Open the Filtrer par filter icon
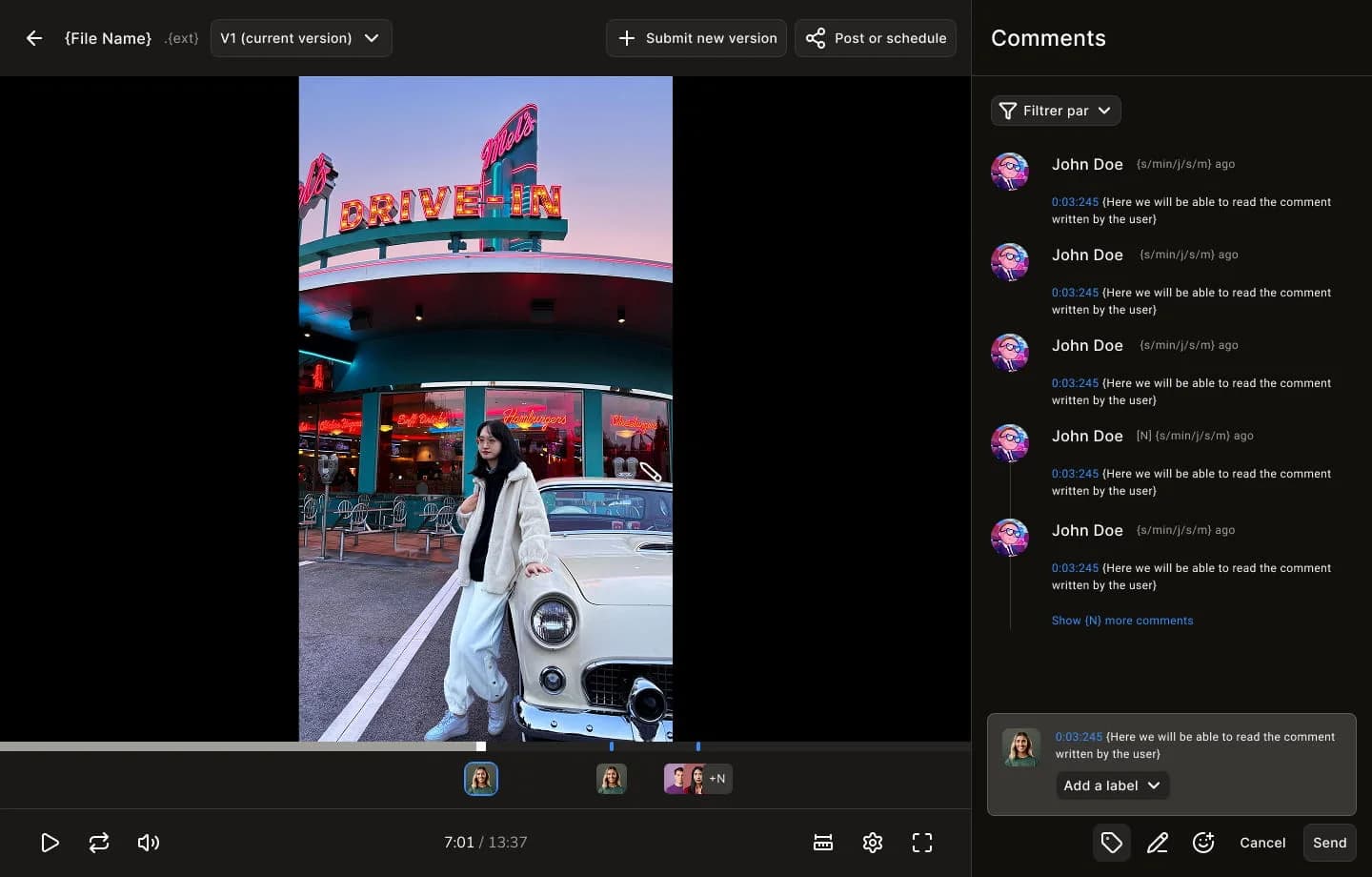The width and height of the screenshot is (1372, 877). pos(1007,111)
